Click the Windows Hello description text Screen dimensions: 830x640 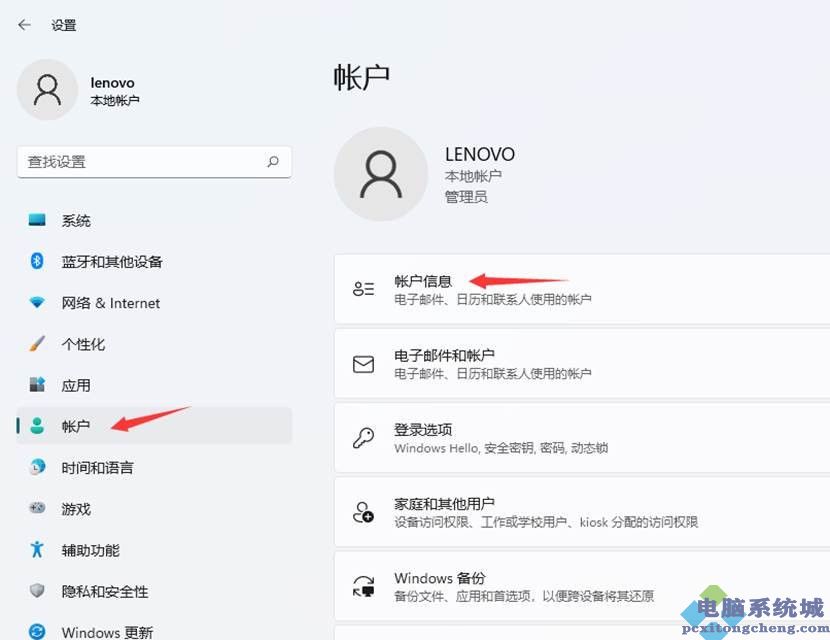(x=501, y=448)
